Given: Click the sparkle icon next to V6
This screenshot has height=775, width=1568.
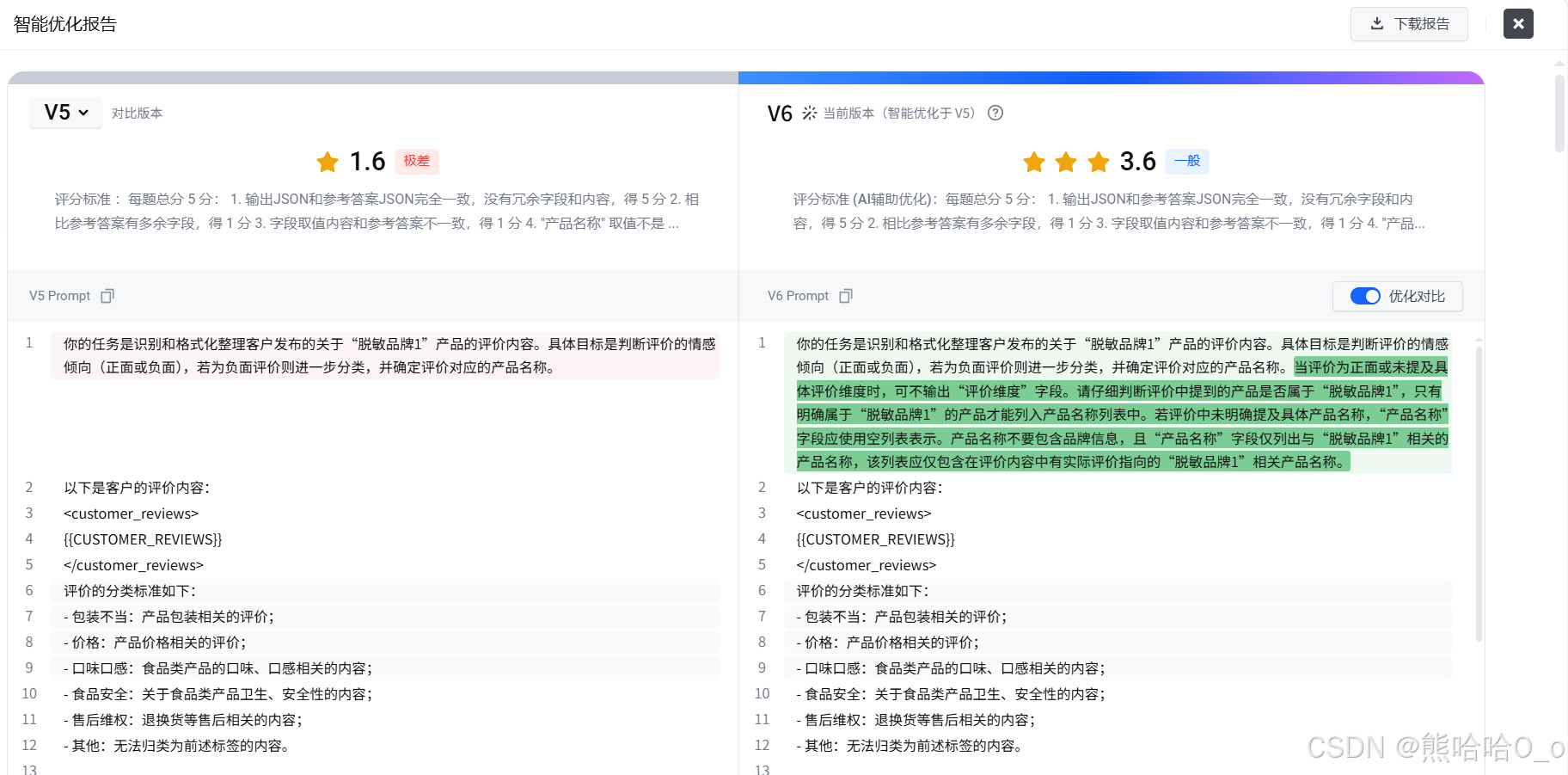Looking at the screenshot, I should pos(809,113).
